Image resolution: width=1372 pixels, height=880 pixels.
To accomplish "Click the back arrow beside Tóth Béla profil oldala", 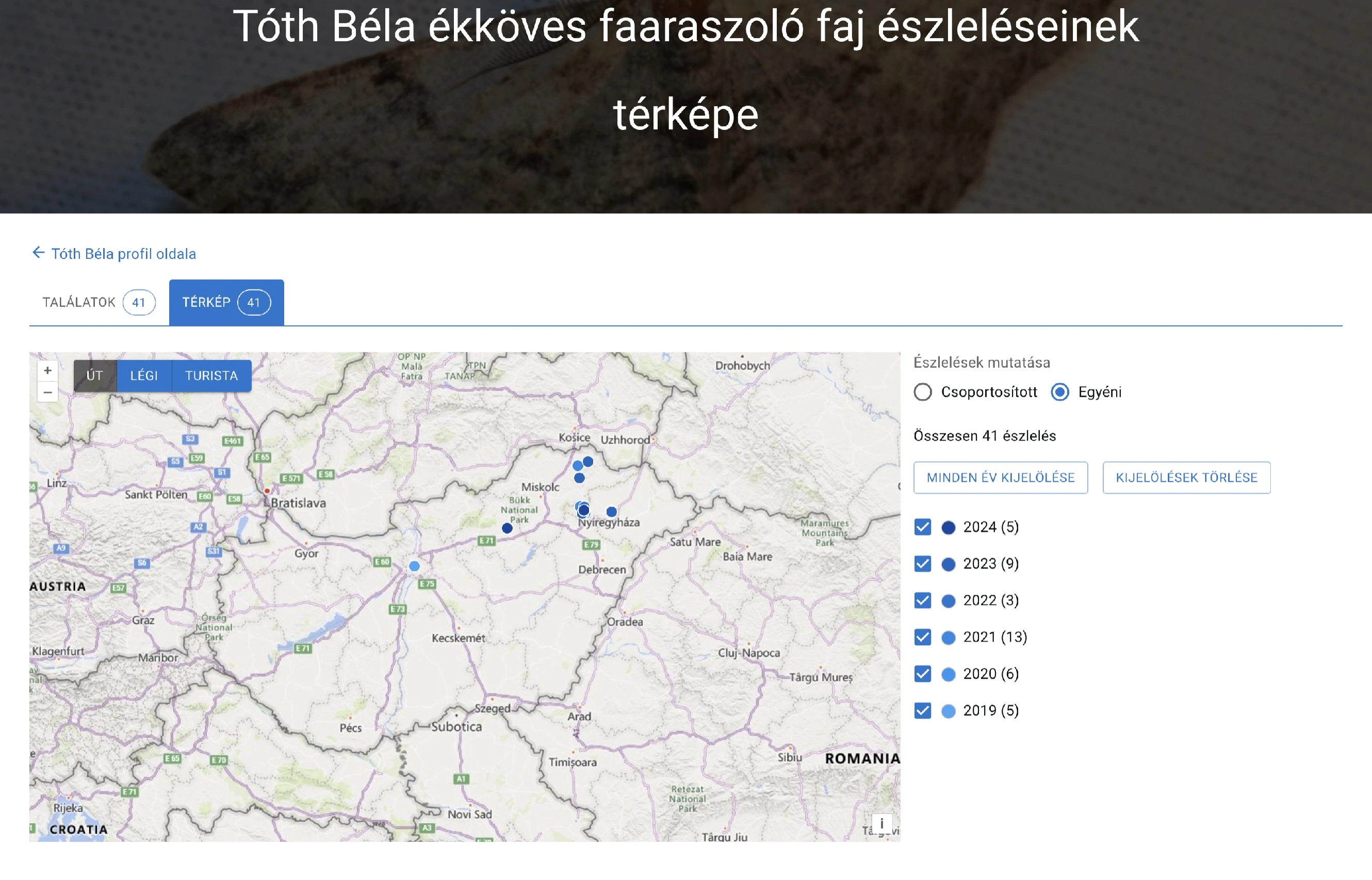I will pyautogui.click(x=38, y=253).
